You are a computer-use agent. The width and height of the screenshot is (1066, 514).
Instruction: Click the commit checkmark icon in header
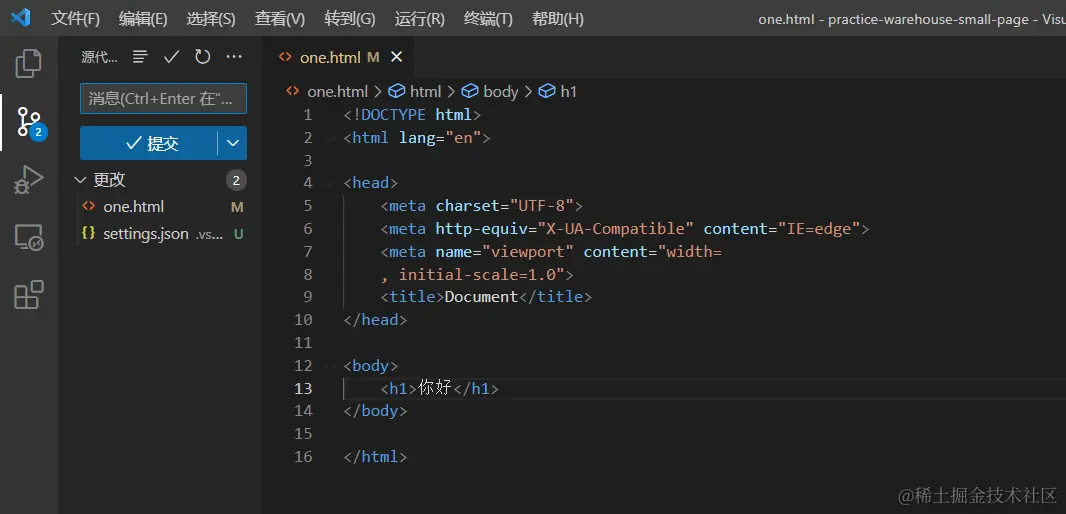tap(171, 57)
